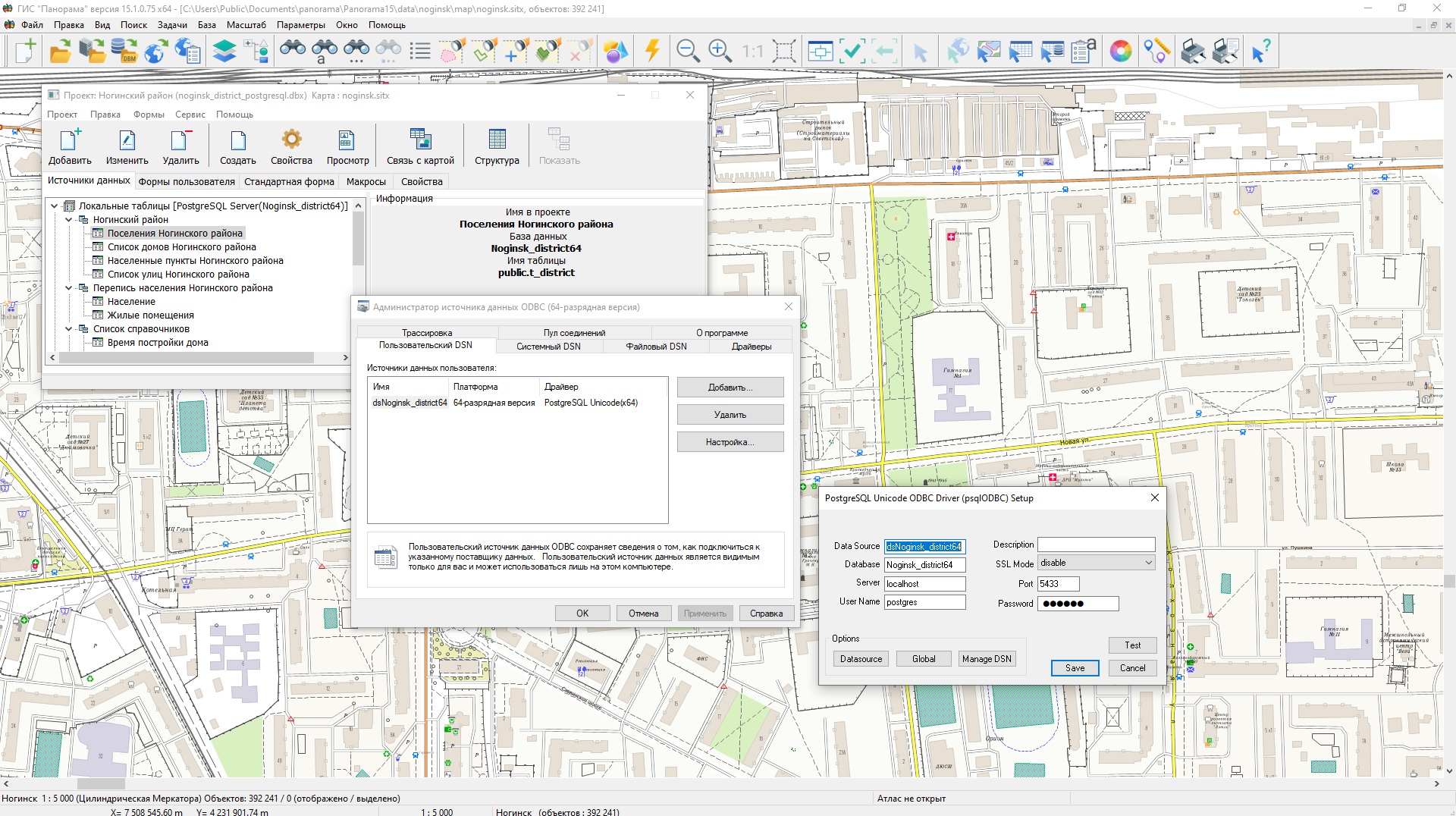Search by name using the binoculars 'a' icon

click(325, 52)
